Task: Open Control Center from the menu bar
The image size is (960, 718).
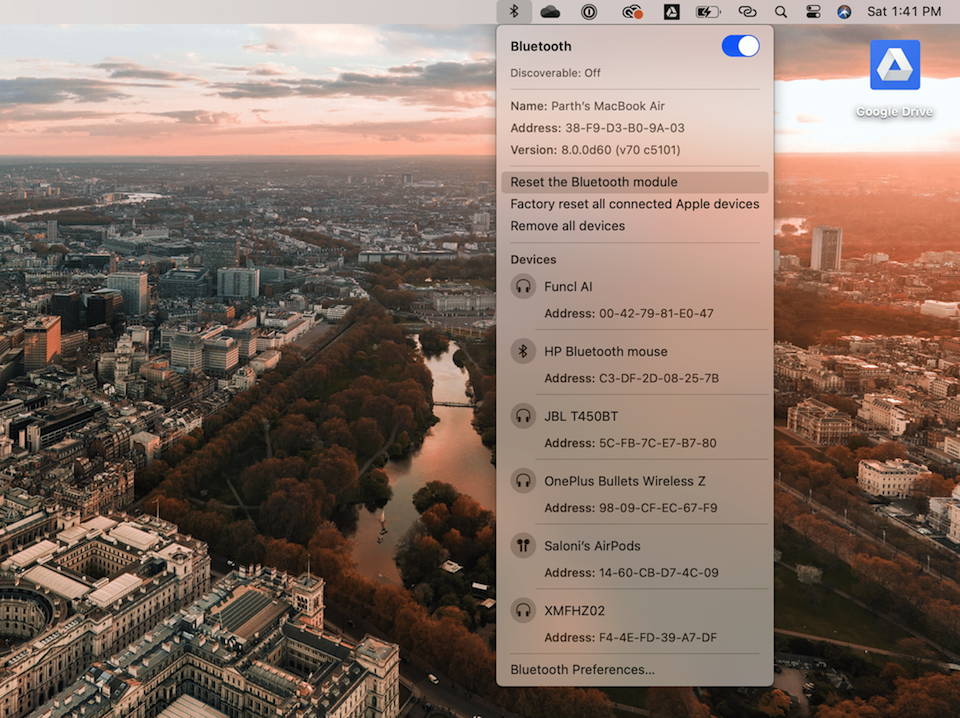Action: coord(812,12)
